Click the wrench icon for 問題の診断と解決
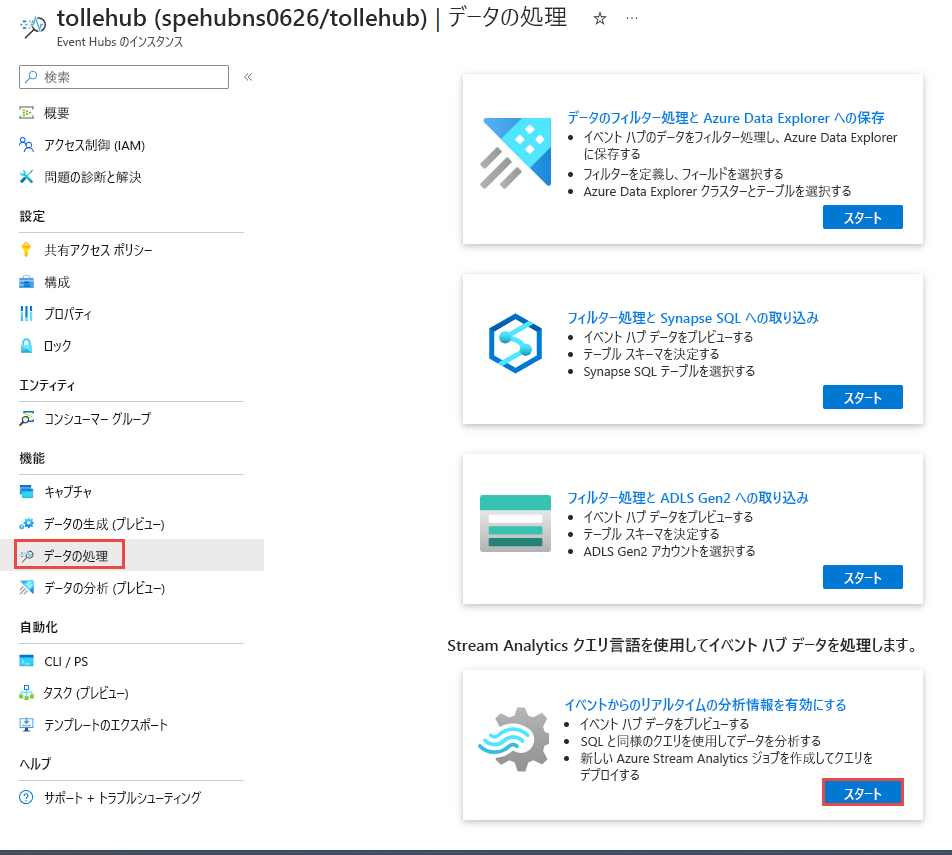 click(26, 177)
